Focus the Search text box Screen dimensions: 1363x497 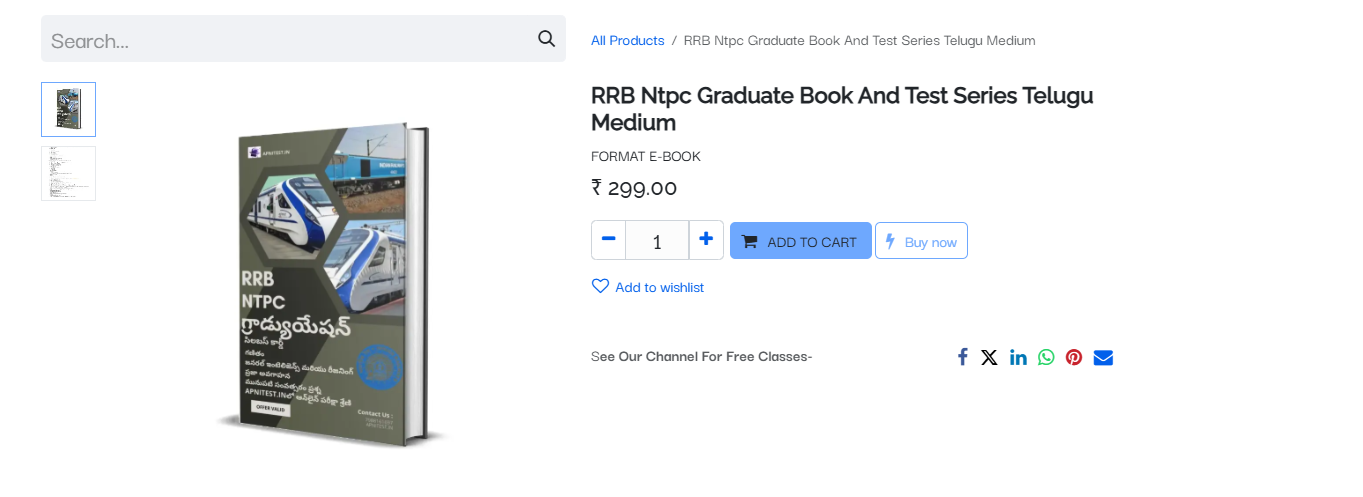coord(290,39)
